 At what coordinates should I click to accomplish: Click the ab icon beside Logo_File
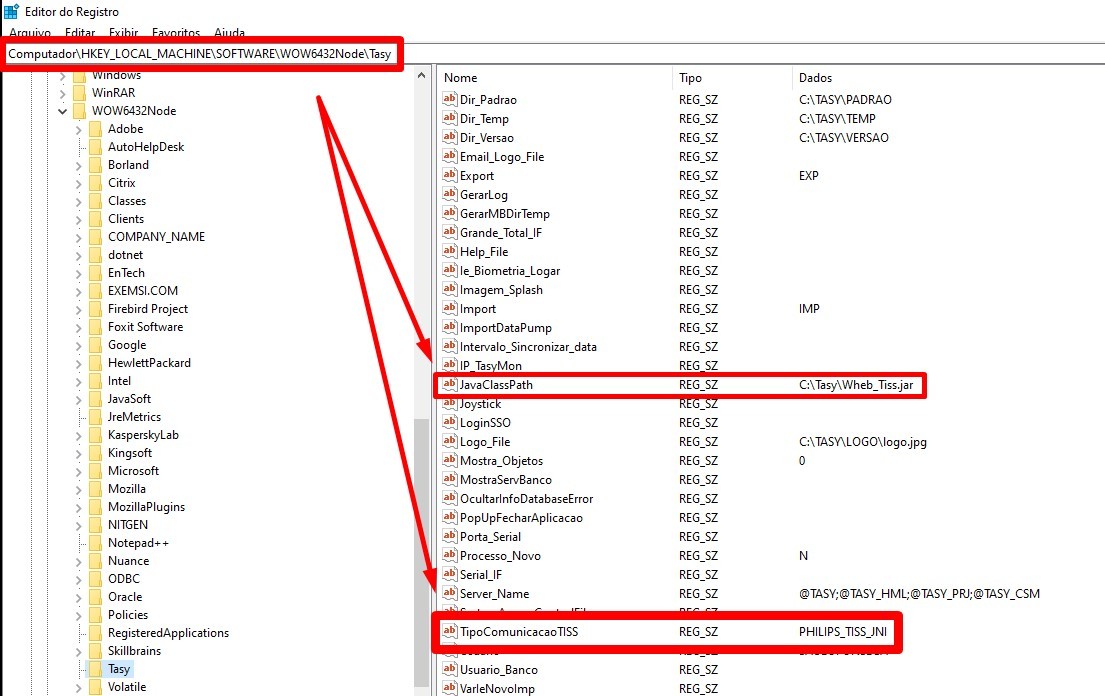pyautogui.click(x=452, y=441)
